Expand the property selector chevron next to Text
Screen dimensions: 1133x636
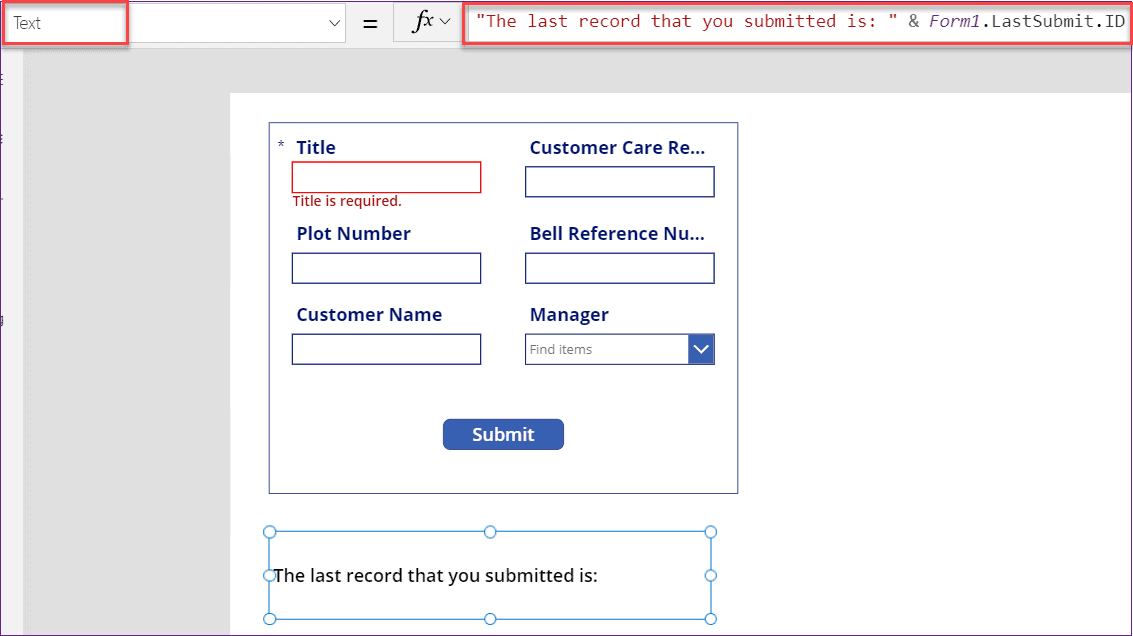tap(333, 21)
